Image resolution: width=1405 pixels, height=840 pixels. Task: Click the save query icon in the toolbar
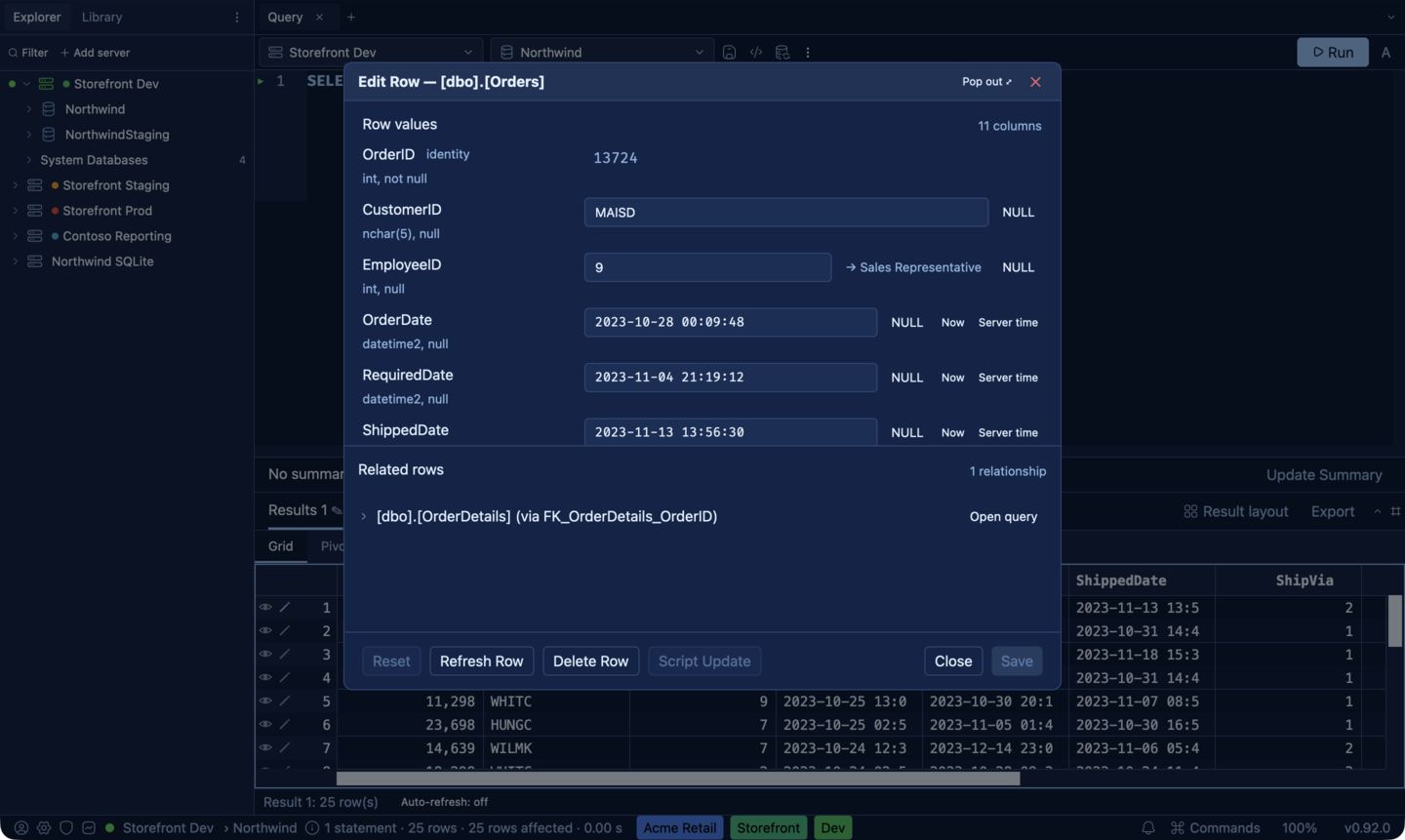tap(729, 53)
